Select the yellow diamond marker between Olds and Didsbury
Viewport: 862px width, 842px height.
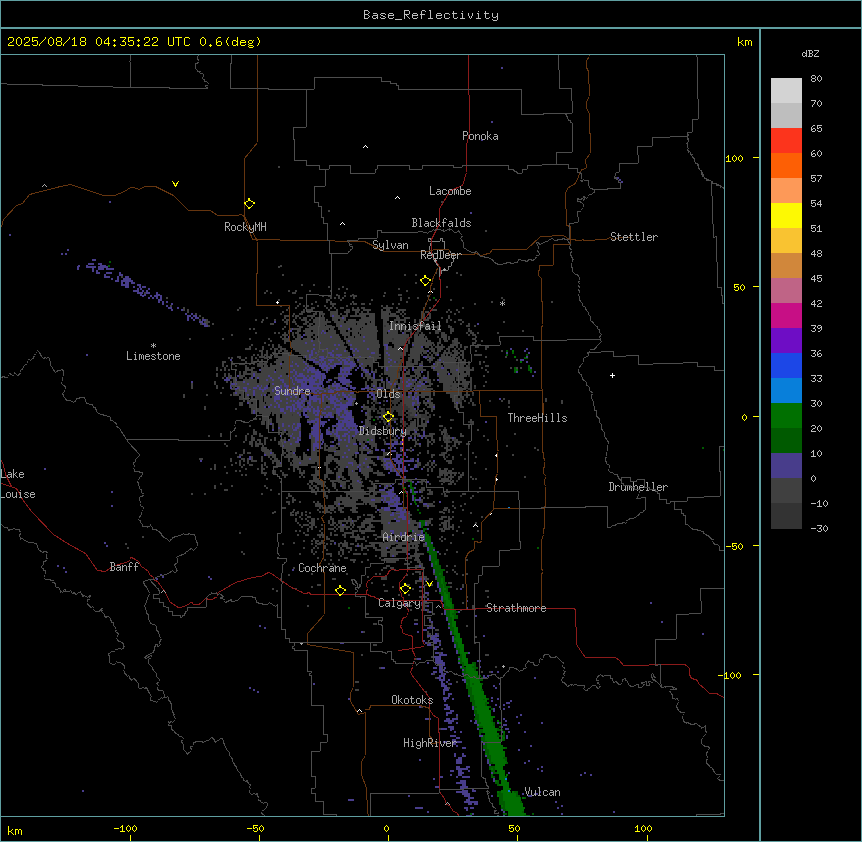click(x=388, y=416)
